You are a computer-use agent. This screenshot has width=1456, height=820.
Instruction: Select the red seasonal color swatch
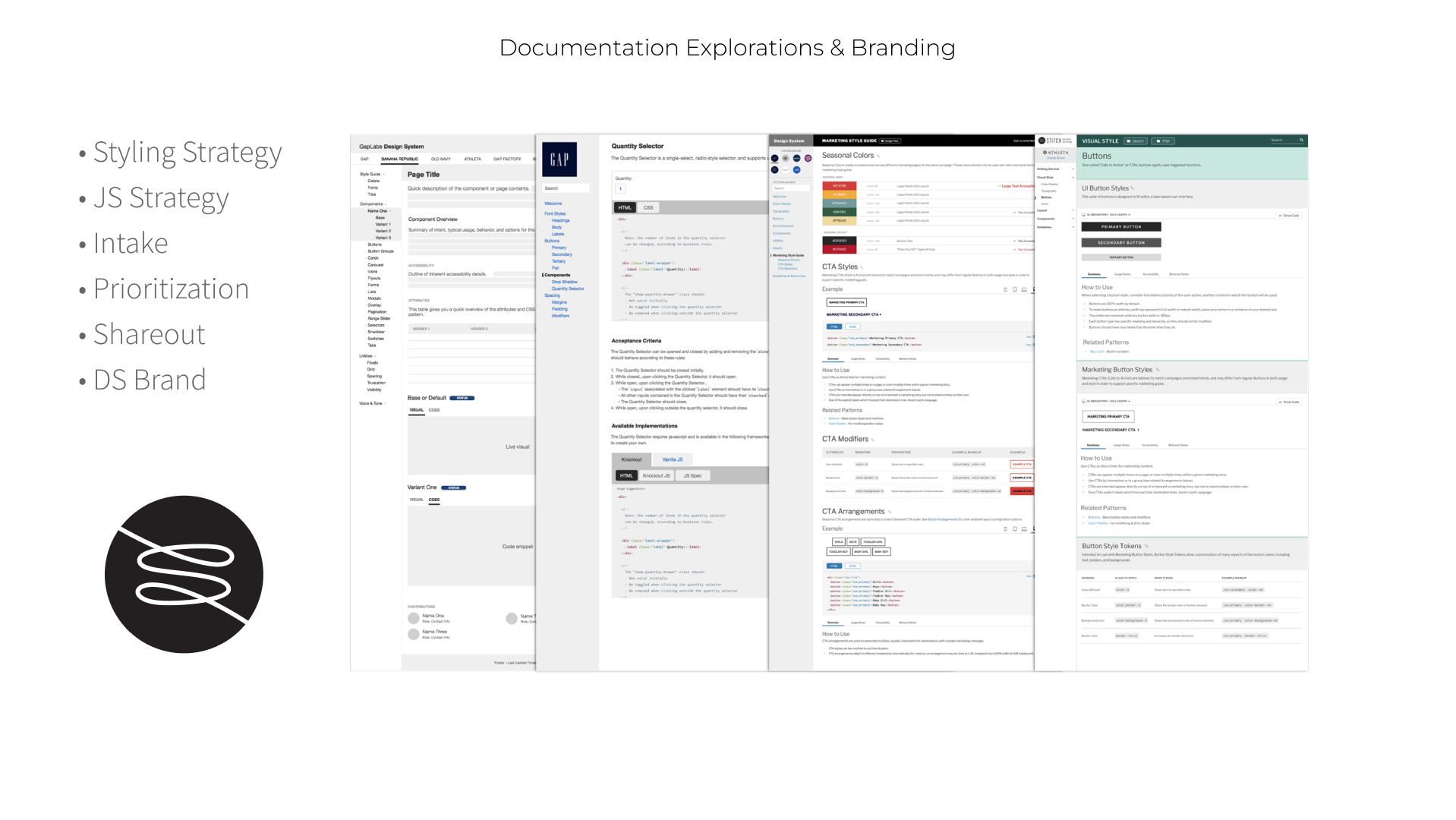(840, 186)
